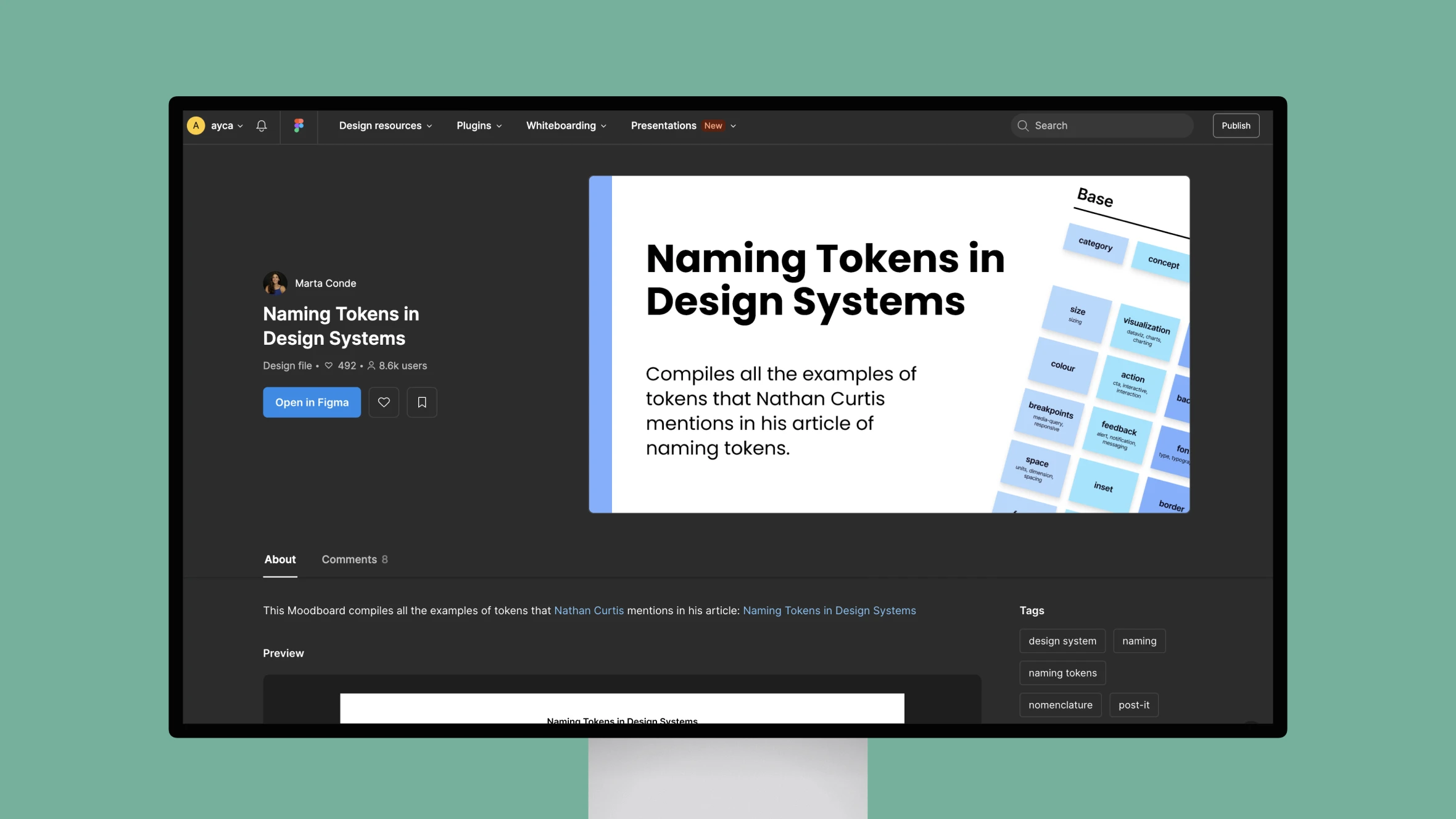Image resolution: width=1456 pixels, height=819 pixels.
Task: Click the ayca account dropdown expander
Action: click(x=239, y=125)
